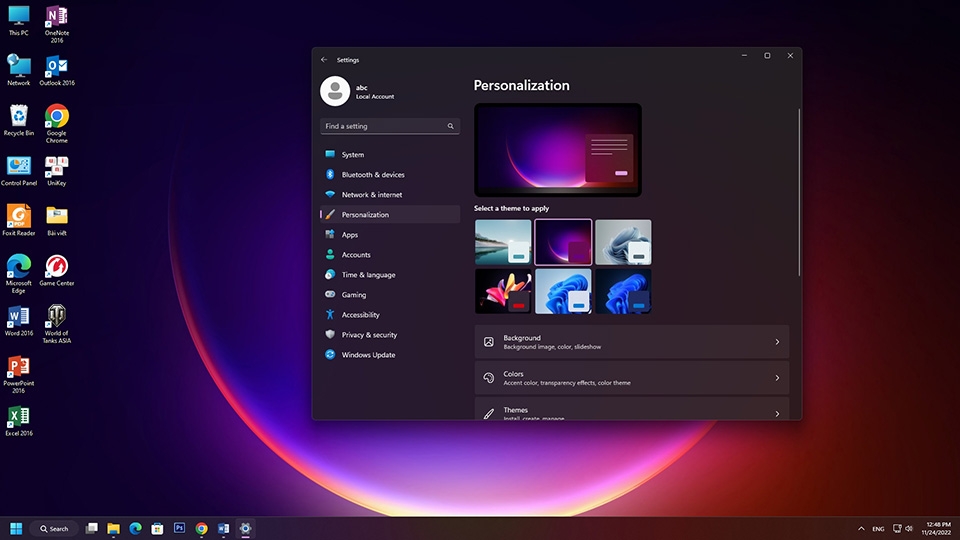
Task: Select the Network desktop icon
Action: (18, 70)
